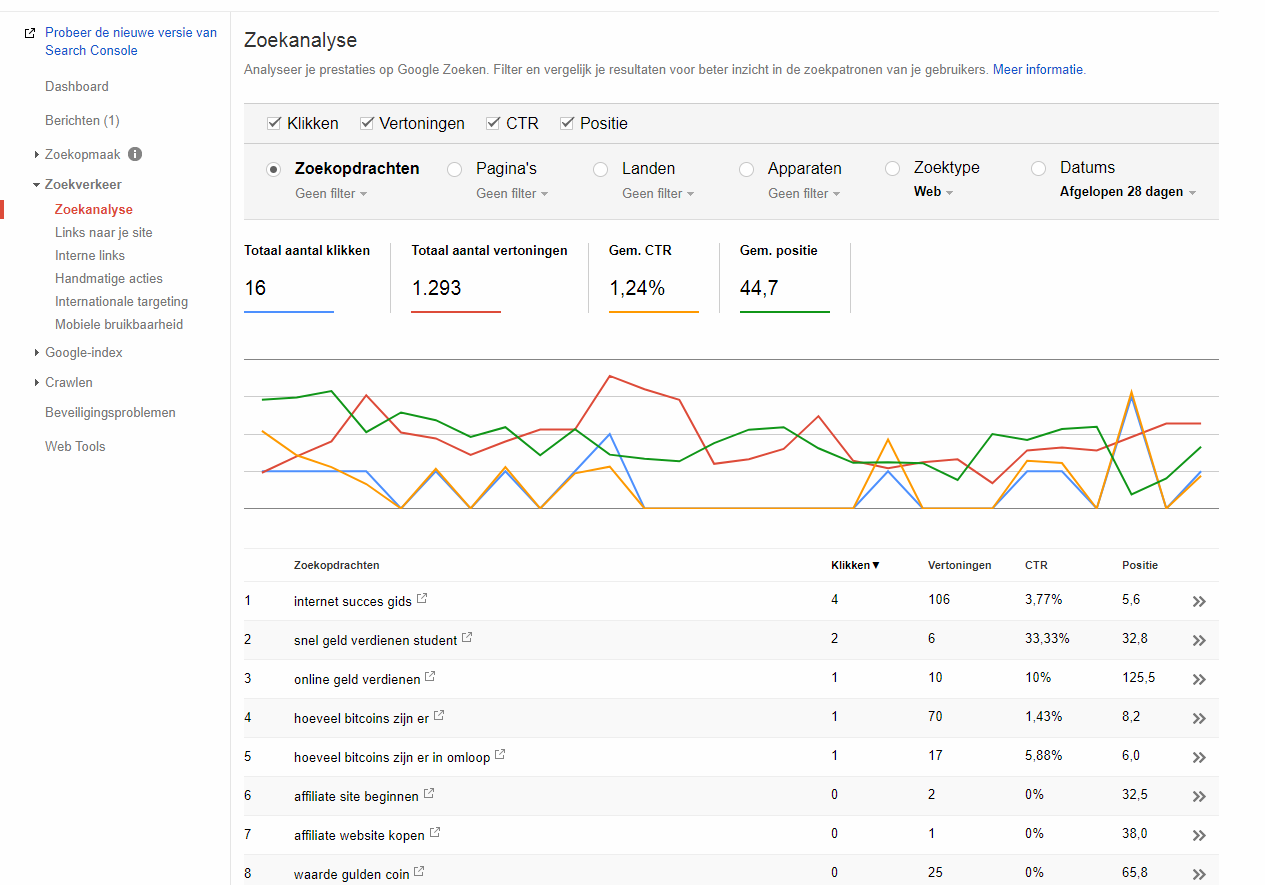Sort table by Vertoningen column header
The height and width of the screenshot is (885, 1265).
pyautogui.click(x=960, y=565)
